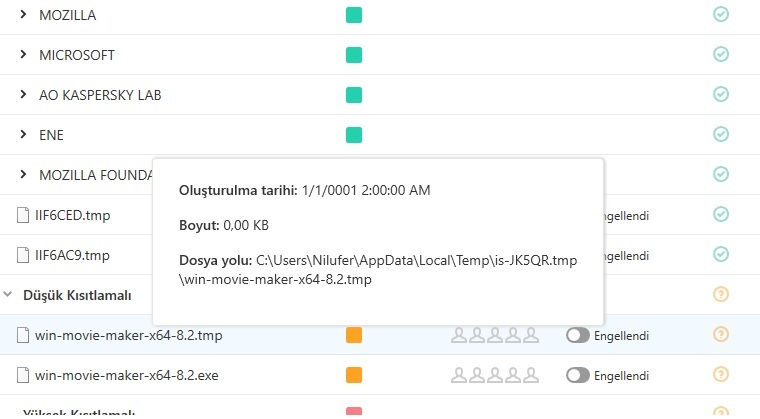Toggle the block switch for win-movie-maker-x64-8.2.tmp
The width and height of the screenshot is (760, 419).
click(x=576, y=335)
